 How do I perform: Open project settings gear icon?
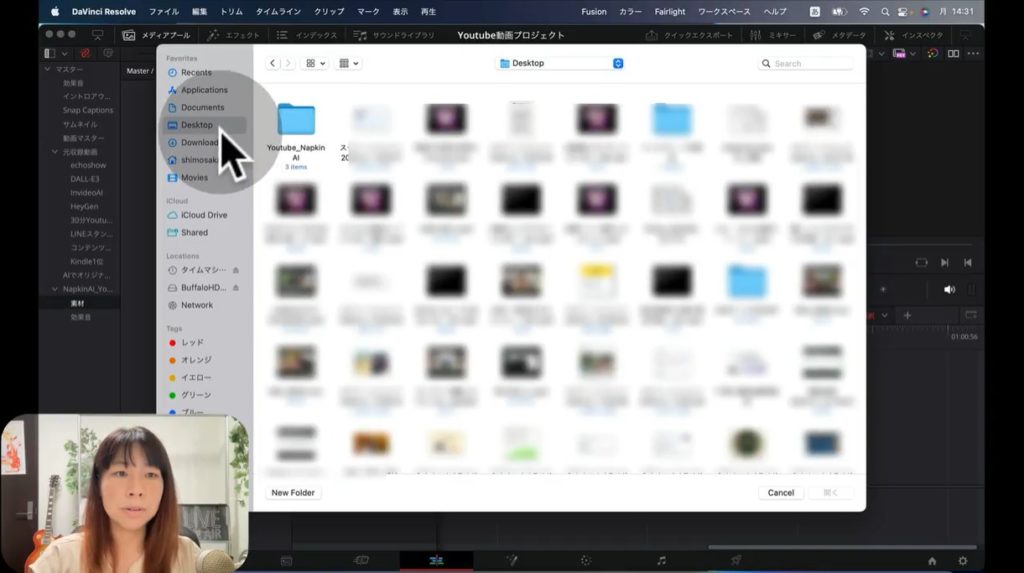(x=963, y=561)
